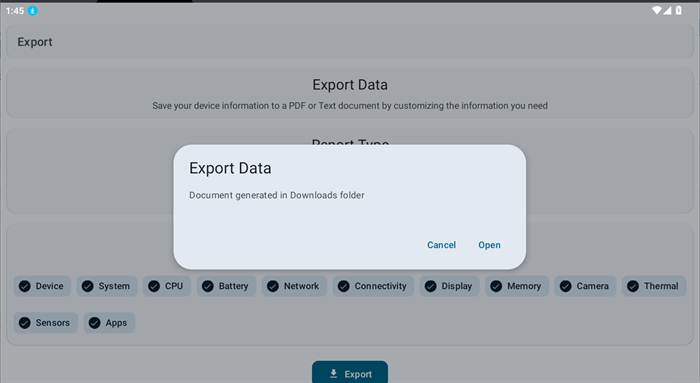Viewport: 700px width, 383px height.
Task: Toggle the System chip
Action: click(x=107, y=286)
